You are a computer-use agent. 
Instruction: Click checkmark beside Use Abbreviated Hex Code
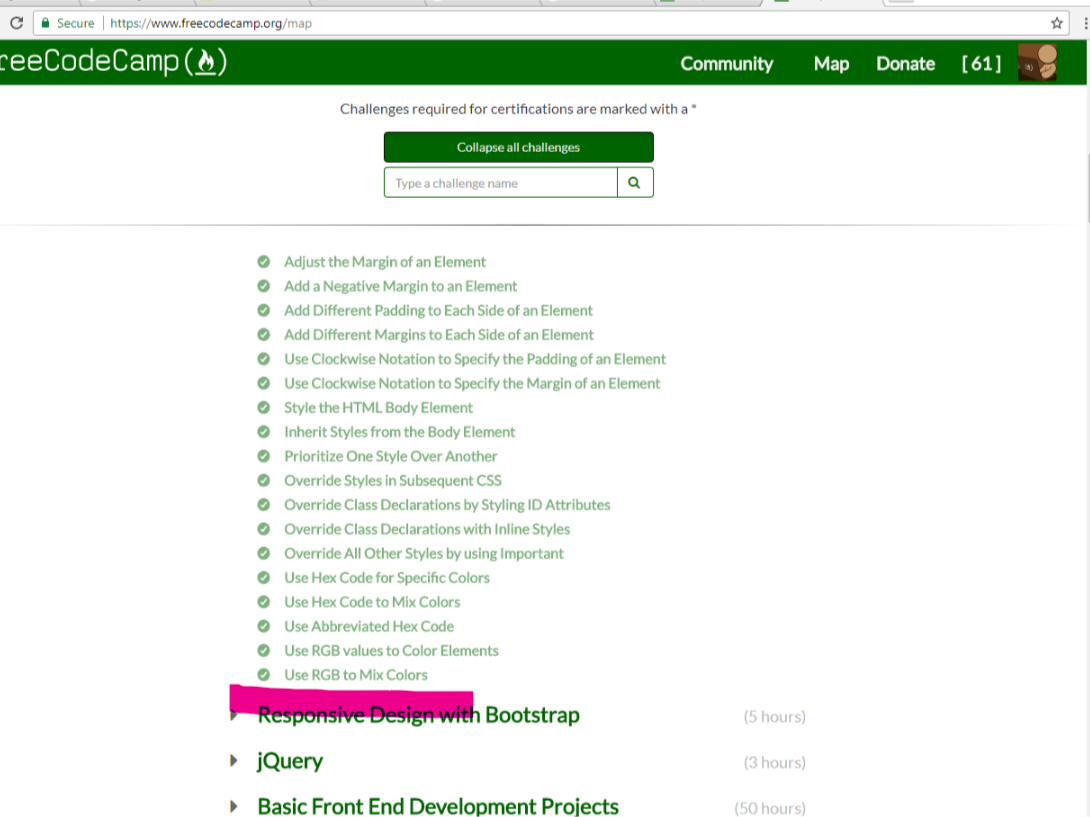[263, 626]
